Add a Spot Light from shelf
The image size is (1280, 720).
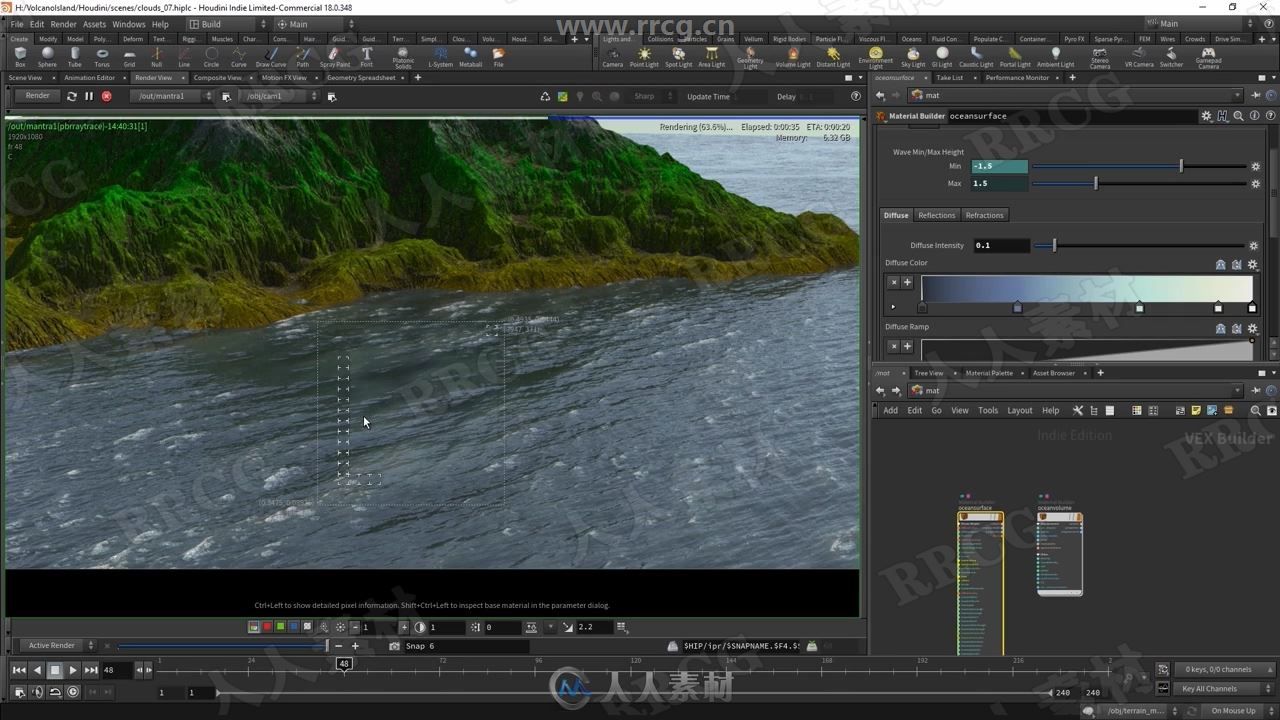[678, 57]
